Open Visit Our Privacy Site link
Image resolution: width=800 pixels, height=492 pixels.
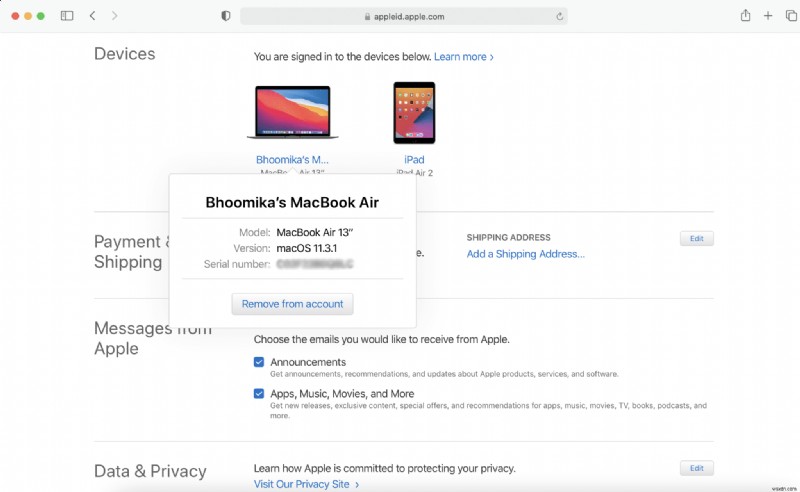coord(306,484)
